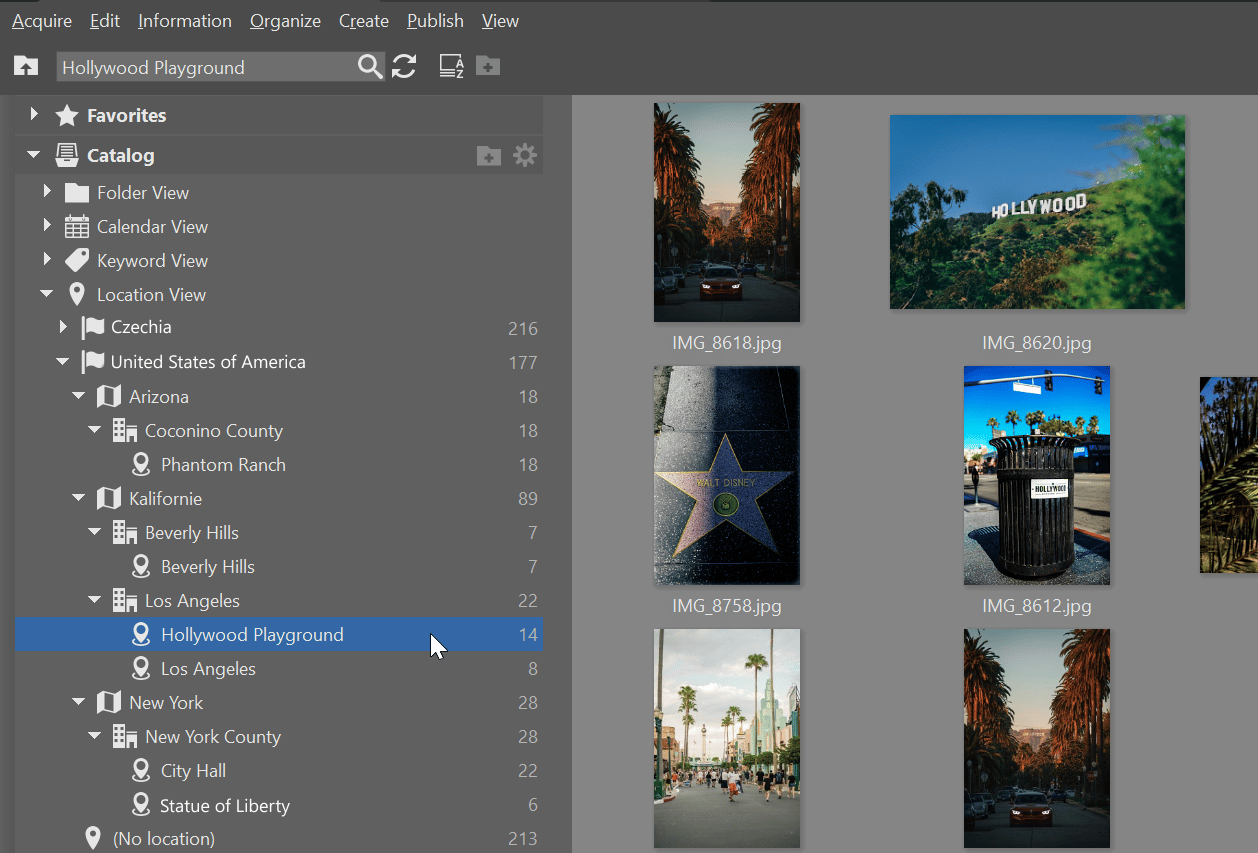Click the IMG_8620.jpg file name

(1037, 343)
